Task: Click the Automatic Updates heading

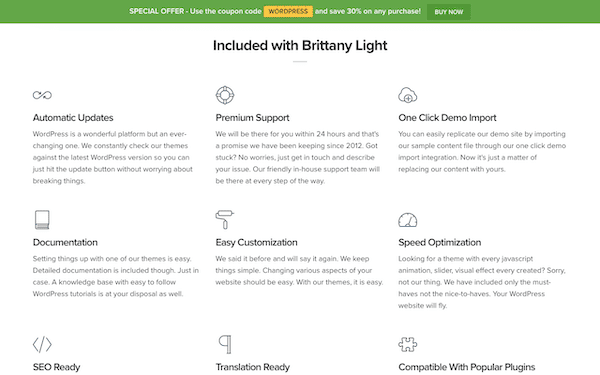Action: (73, 118)
